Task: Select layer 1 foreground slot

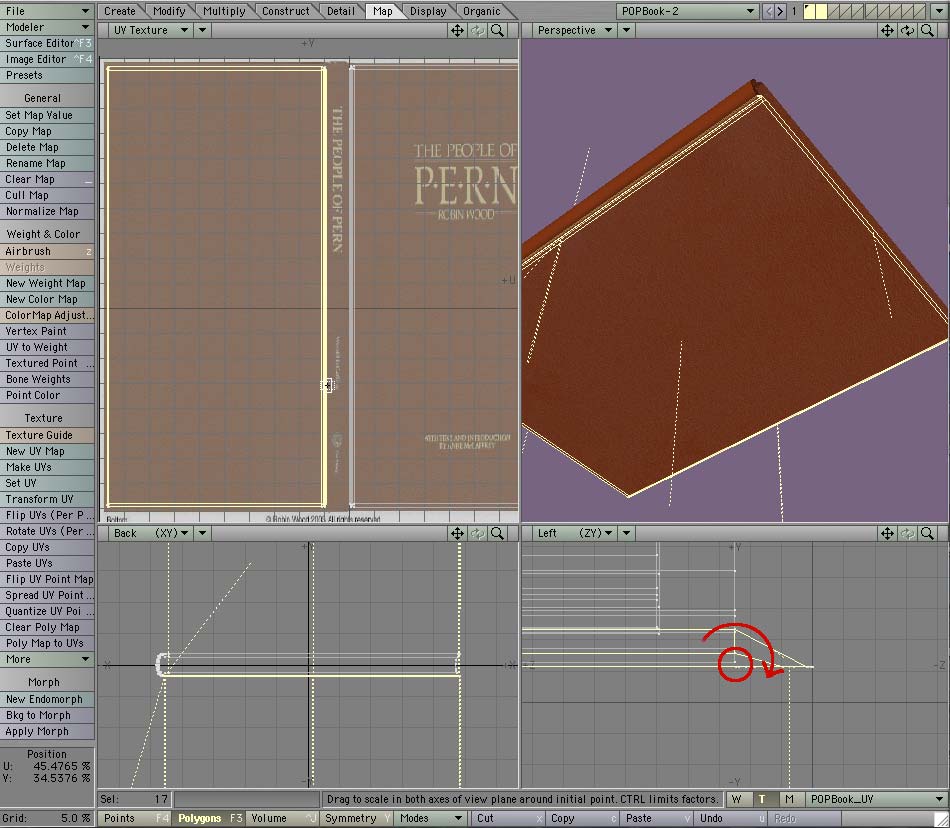Action: coord(809,11)
